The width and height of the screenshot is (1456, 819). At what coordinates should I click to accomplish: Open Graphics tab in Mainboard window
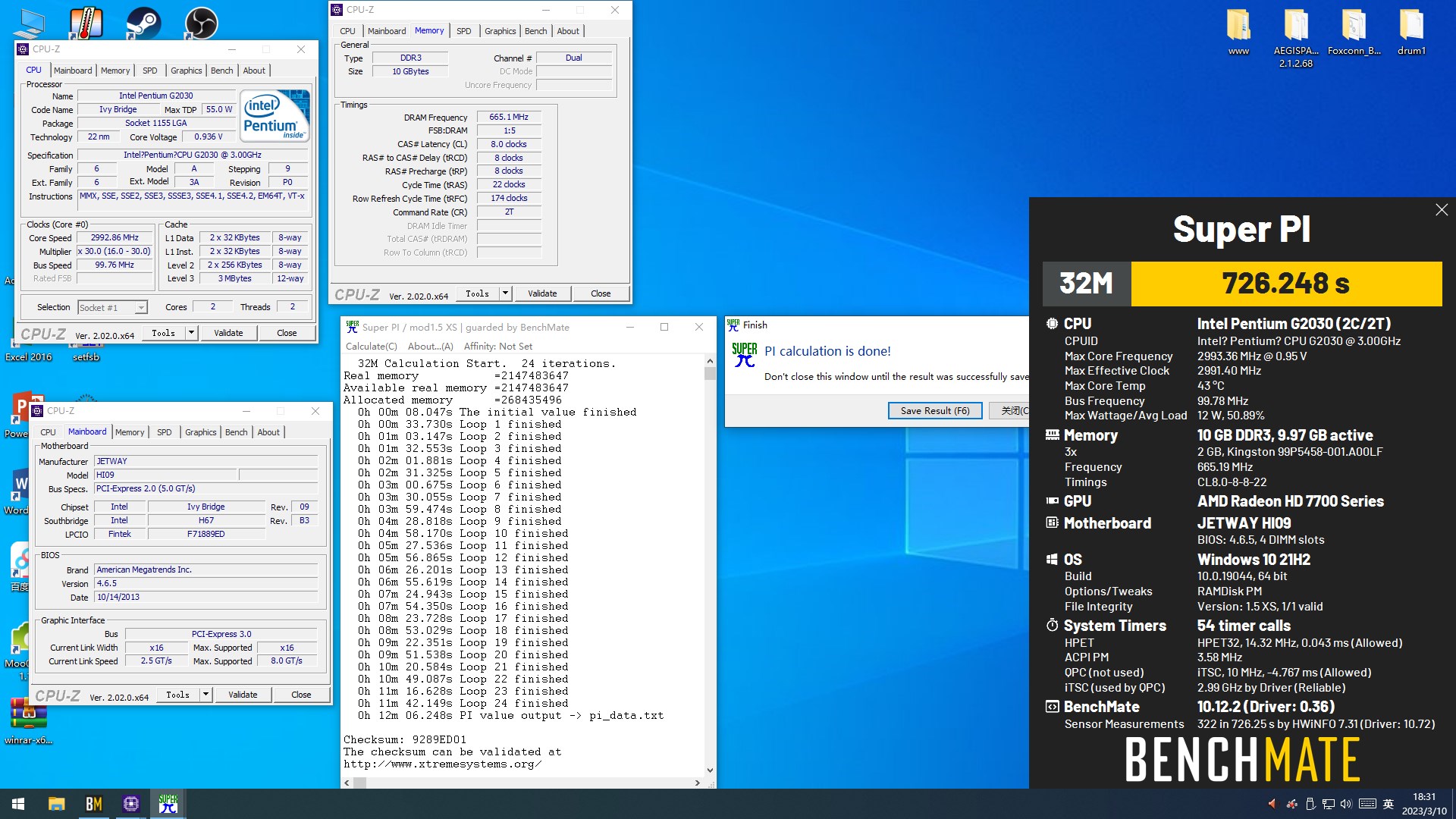200,432
